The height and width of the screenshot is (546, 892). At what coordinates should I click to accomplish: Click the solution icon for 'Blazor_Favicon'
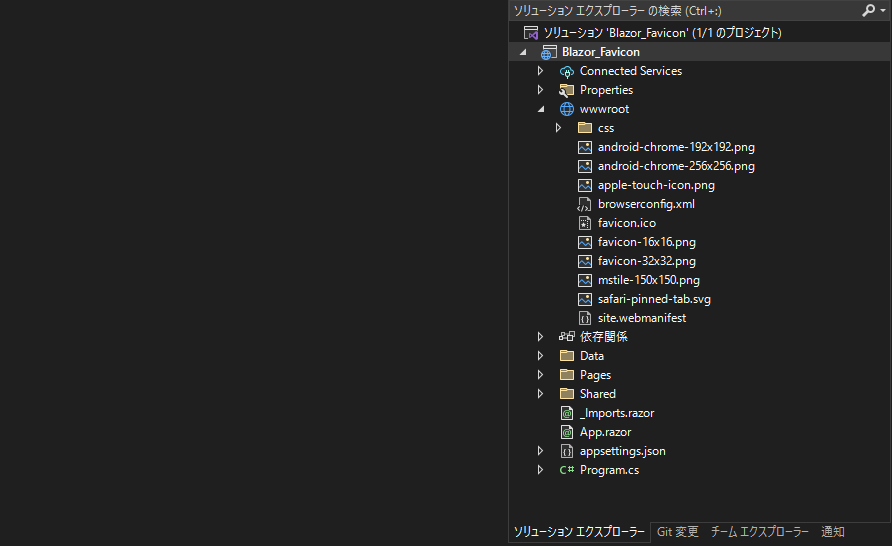(531, 33)
